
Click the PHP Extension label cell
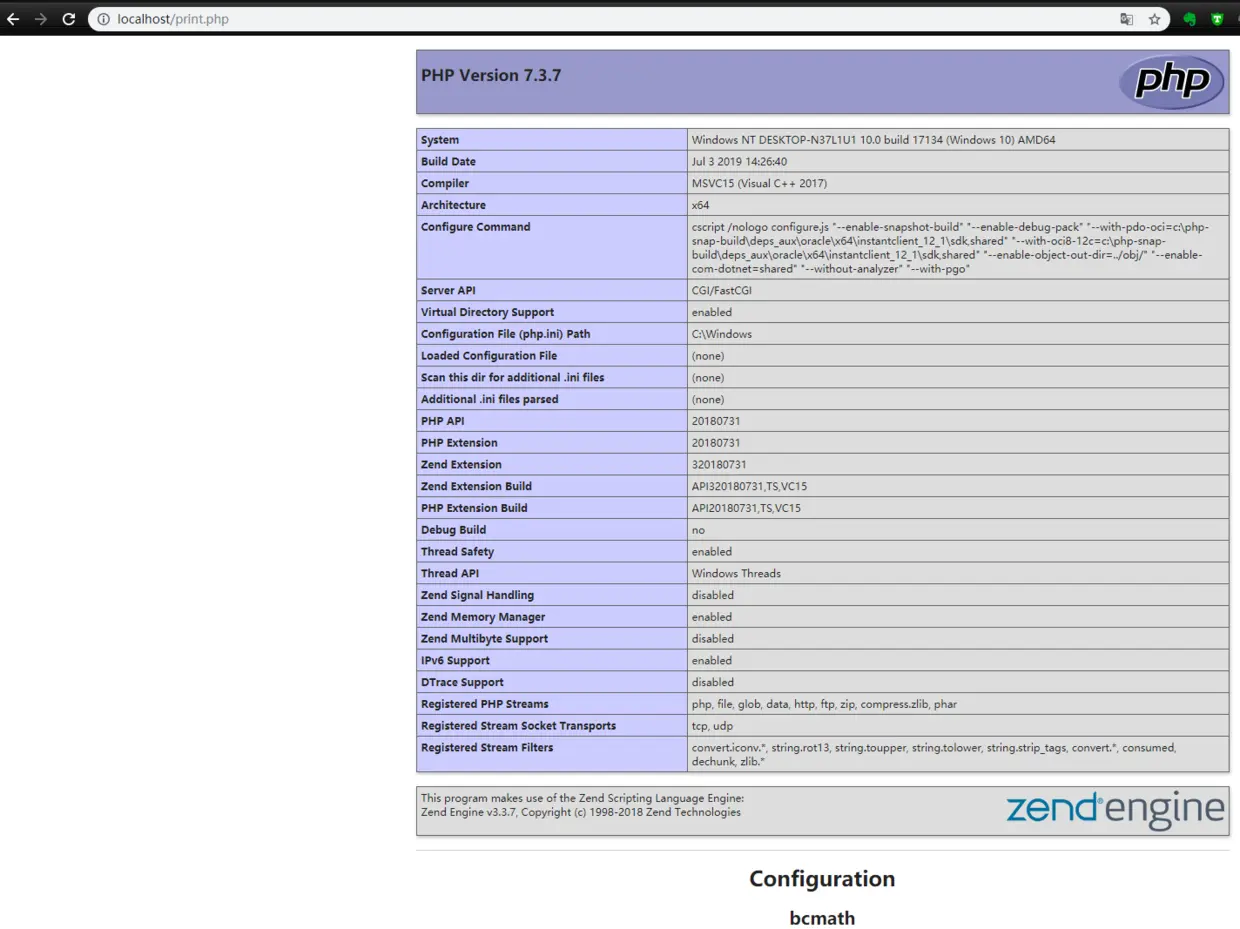(x=552, y=442)
